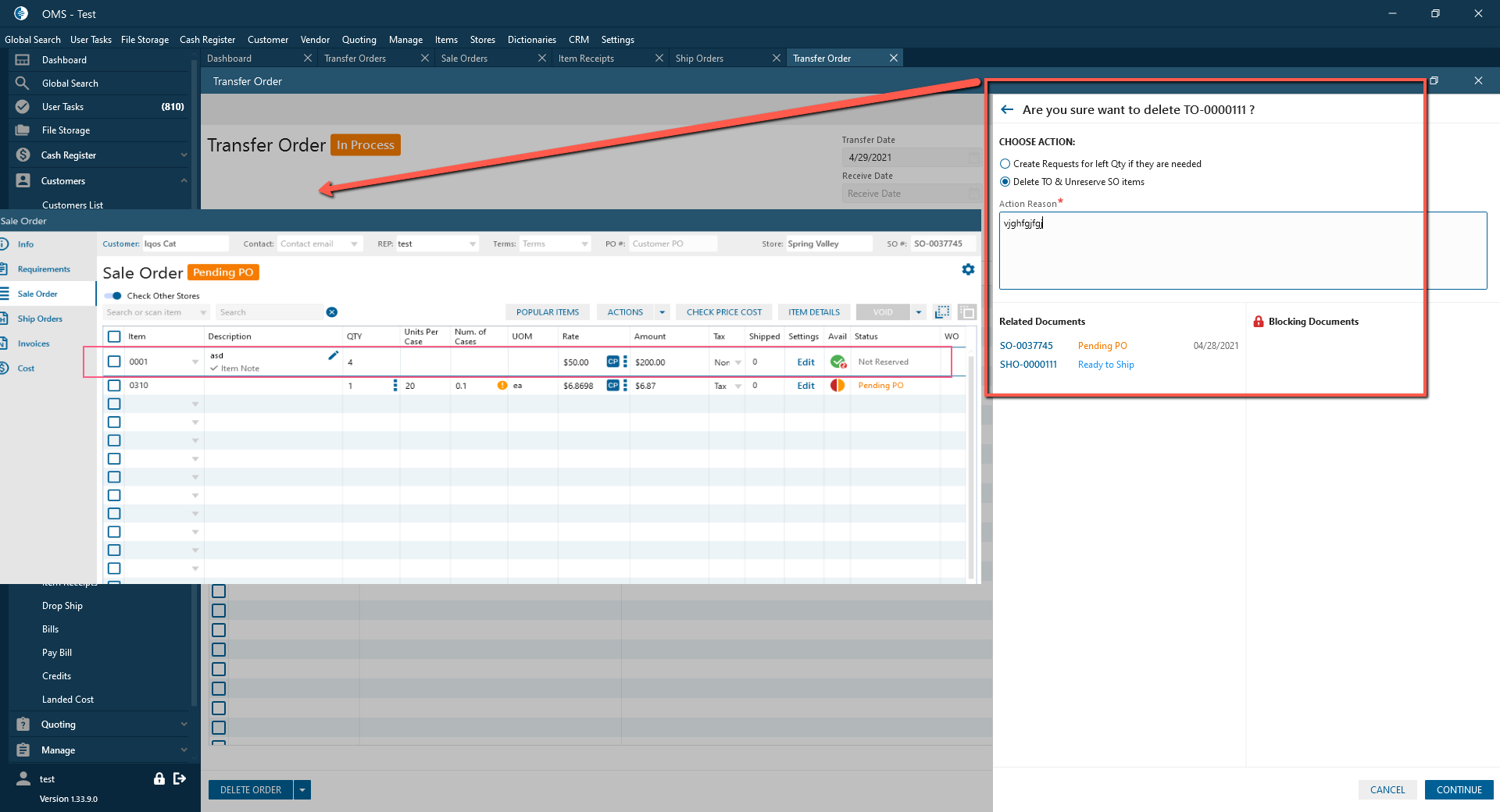The height and width of the screenshot is (812, 1500).
Task: Open Dashboard from the sidebar icon
Action: point(23,60)
